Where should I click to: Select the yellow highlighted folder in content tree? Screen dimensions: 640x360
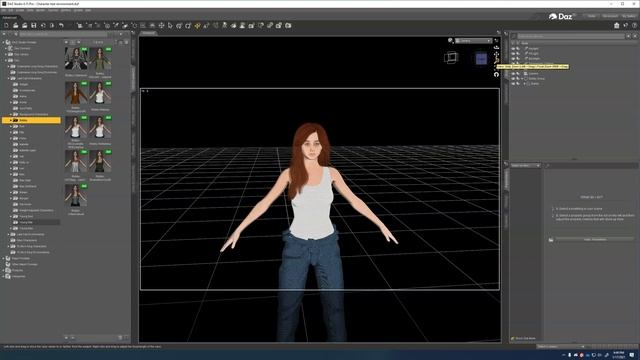click(x=31, y=120)
